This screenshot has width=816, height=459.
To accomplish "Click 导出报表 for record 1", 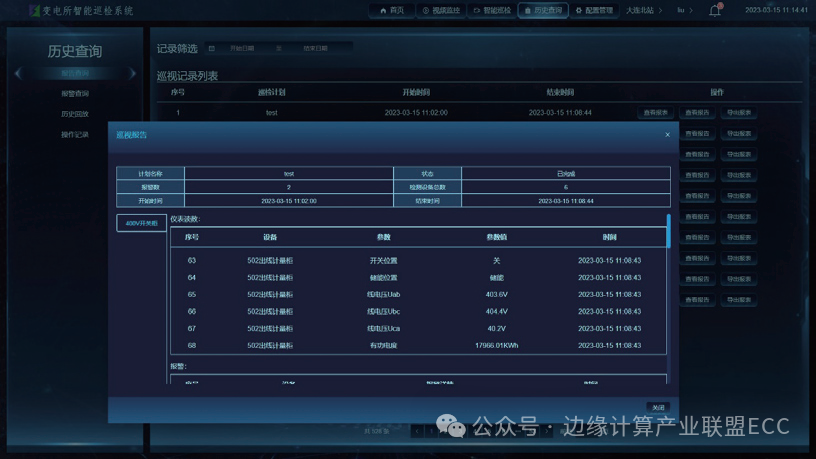I will 739,112.
